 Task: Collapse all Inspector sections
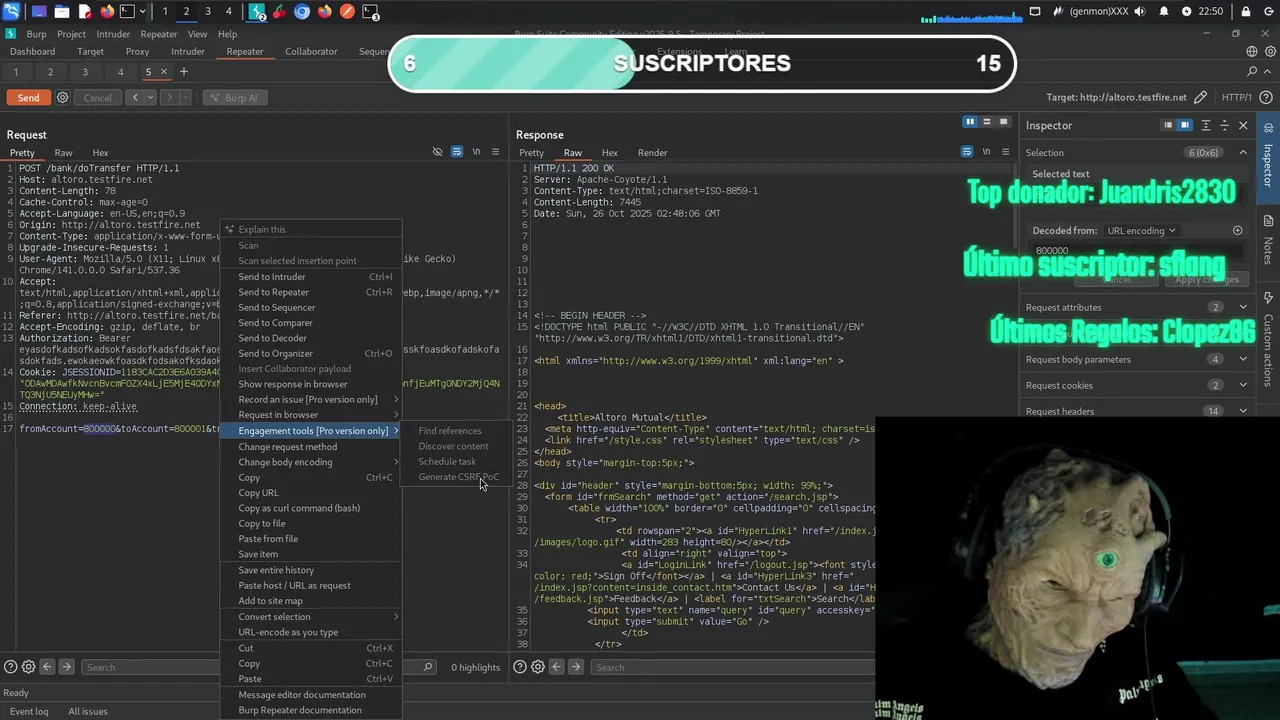pos(1224,125)
